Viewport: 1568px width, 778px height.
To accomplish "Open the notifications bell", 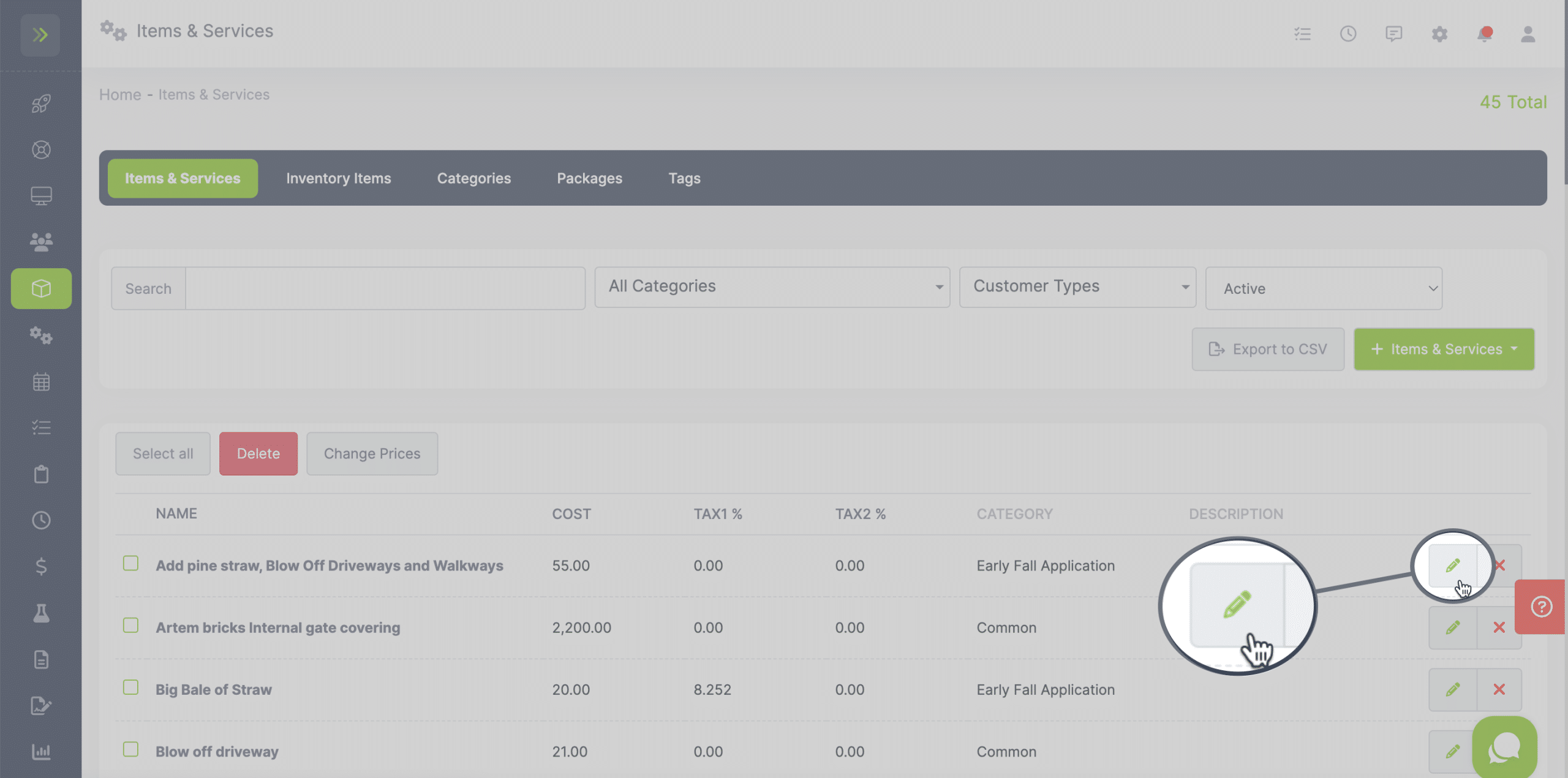I will click(1485, 34).
